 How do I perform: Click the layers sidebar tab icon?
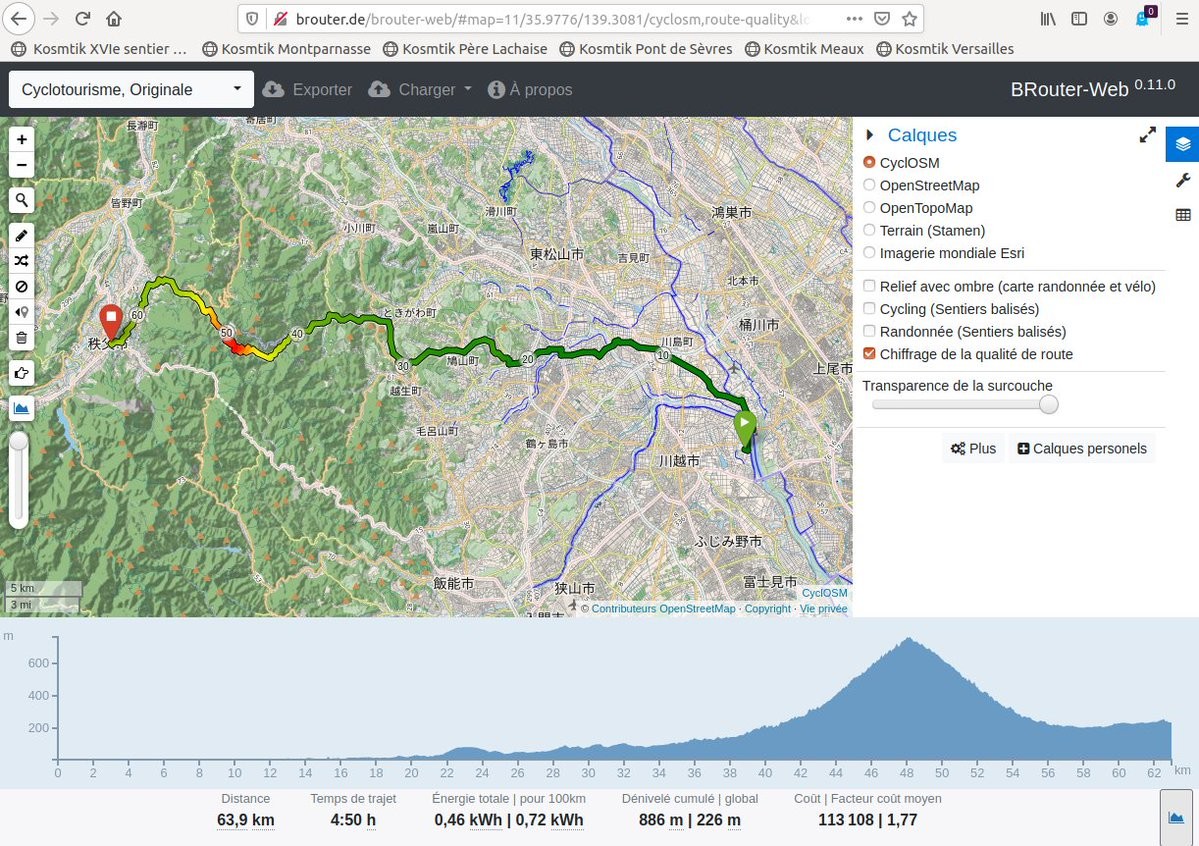point(1182,144)
